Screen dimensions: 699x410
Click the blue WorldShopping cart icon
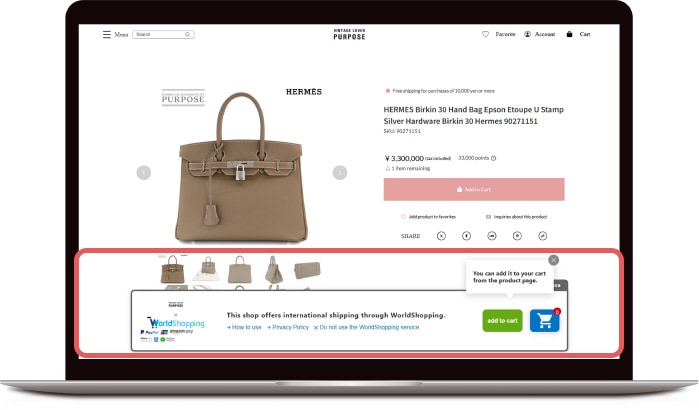pyautogui.click(x=544, y=320)
